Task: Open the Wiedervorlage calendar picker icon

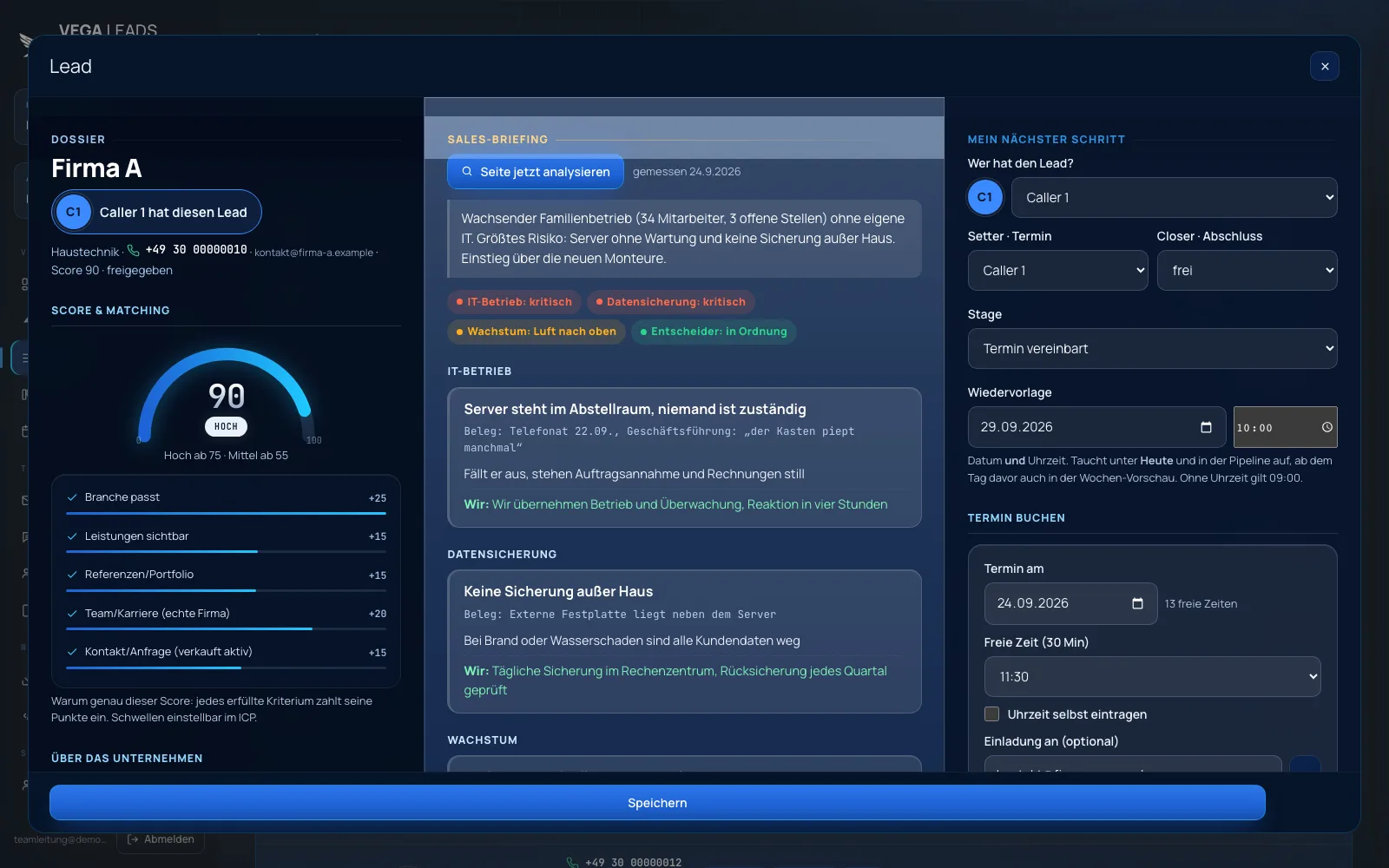Action: [1206, 427]
